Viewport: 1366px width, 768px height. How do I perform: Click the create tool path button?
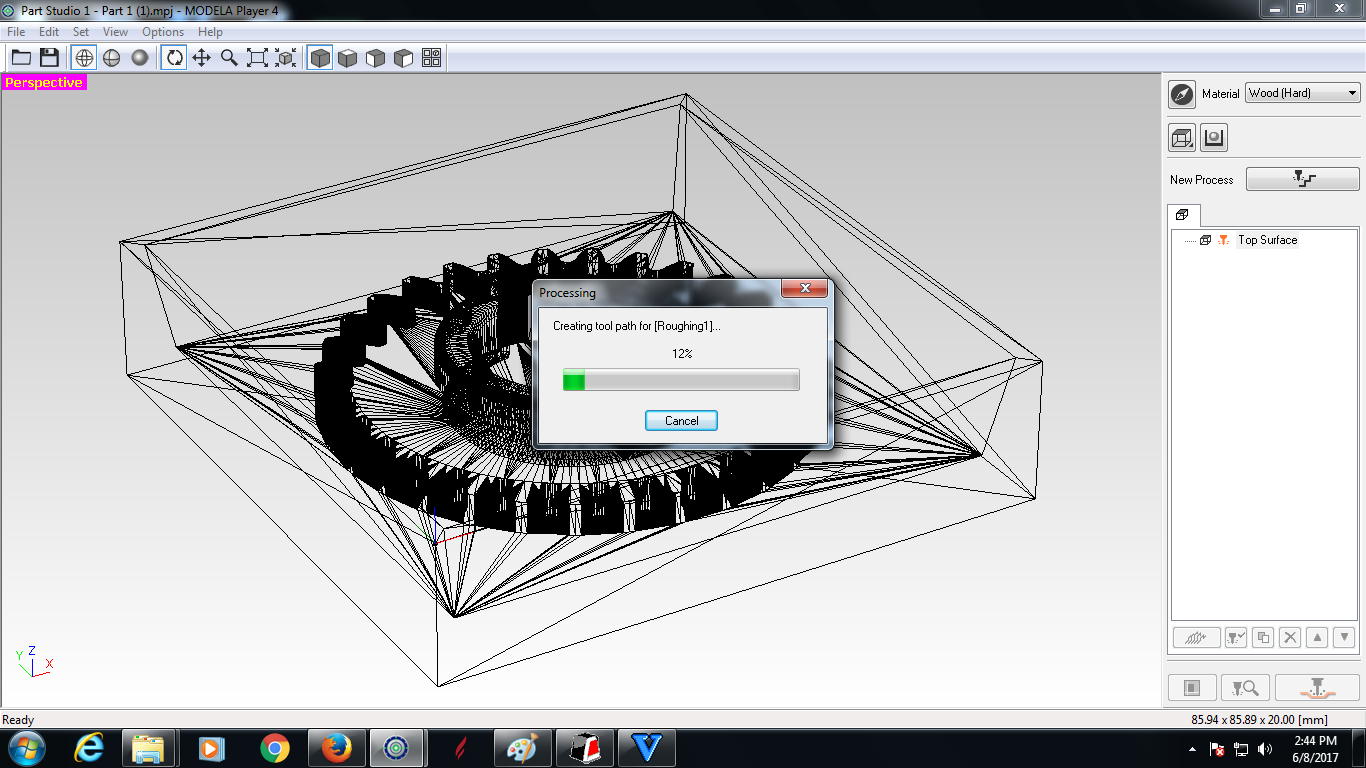[x=1196, y=637]
